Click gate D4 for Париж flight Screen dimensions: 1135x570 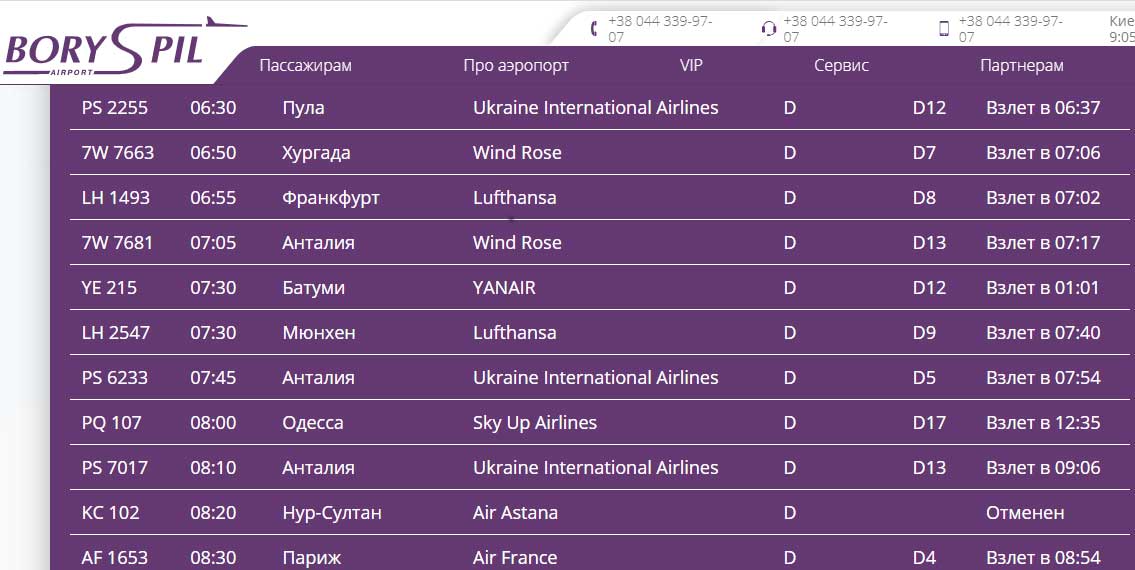pos(924,558)
